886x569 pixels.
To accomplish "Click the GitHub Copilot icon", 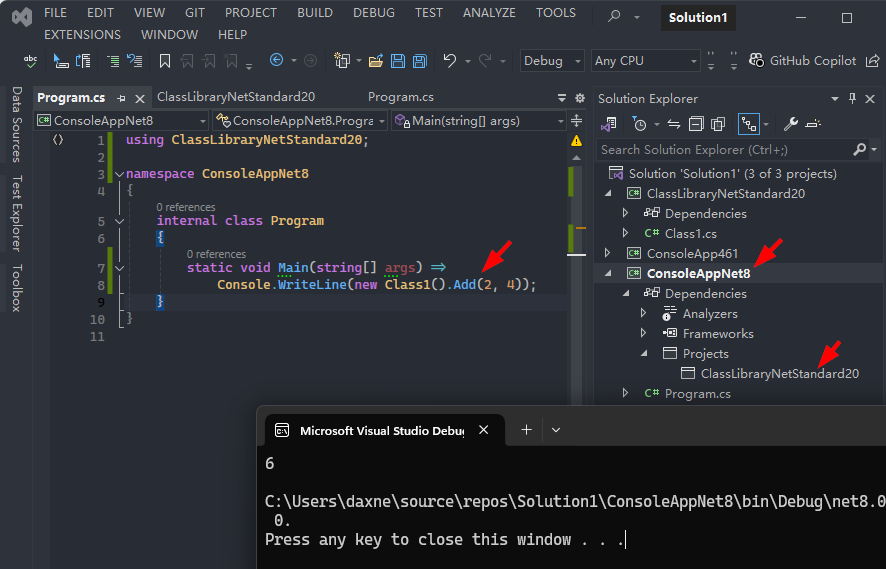I will click(x=755, y=61).
